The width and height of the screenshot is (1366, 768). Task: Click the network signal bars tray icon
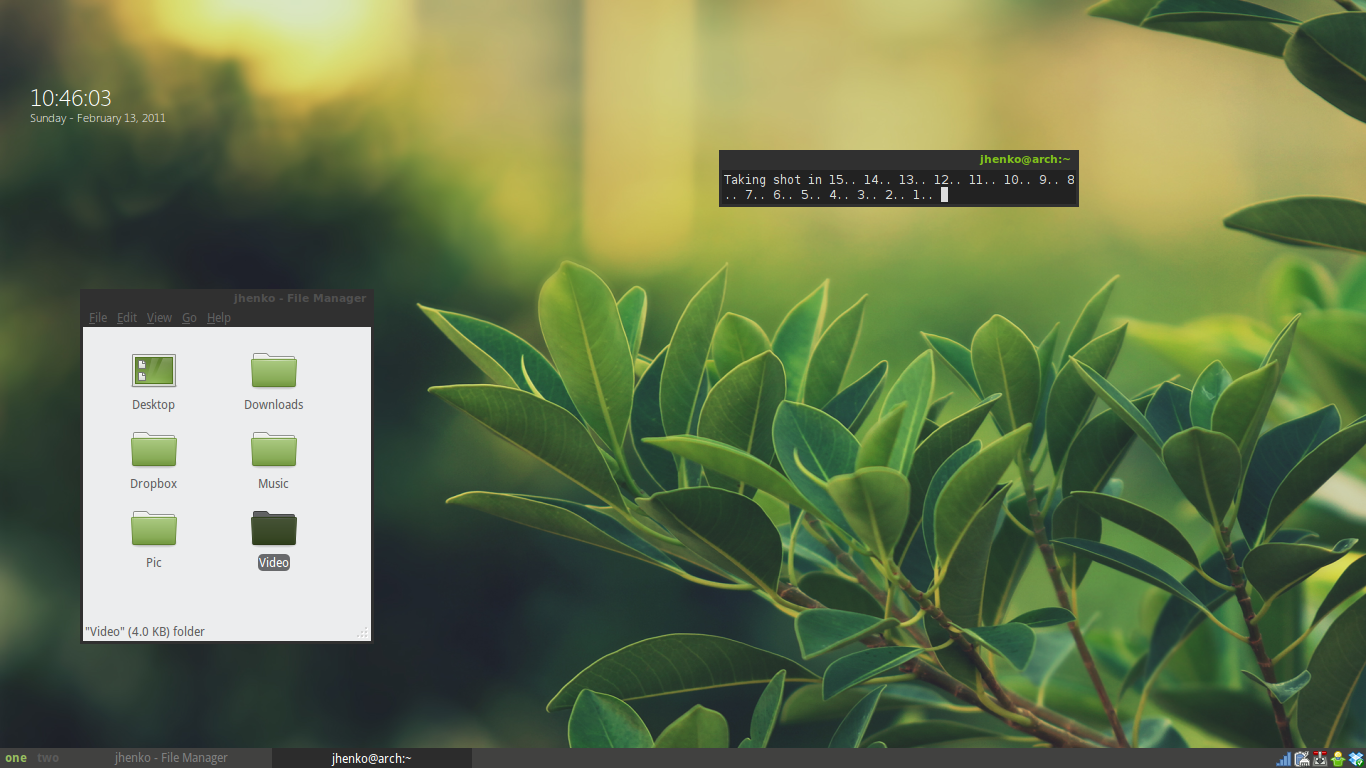point(1283,759)
